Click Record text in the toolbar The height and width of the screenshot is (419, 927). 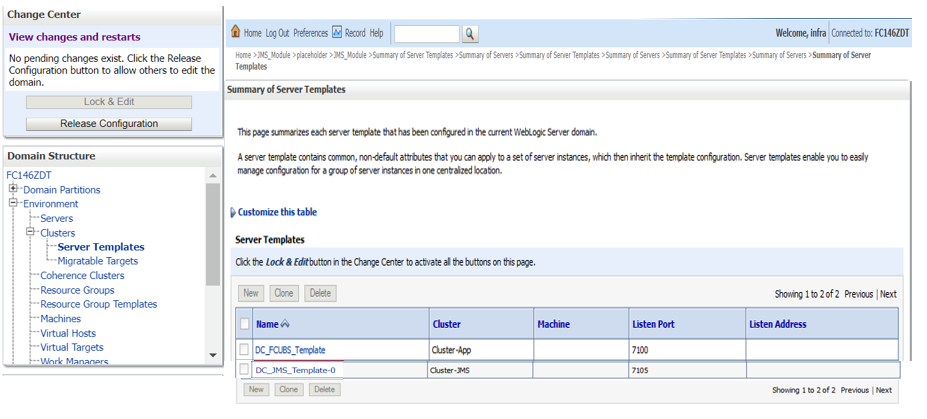(355, 33)
